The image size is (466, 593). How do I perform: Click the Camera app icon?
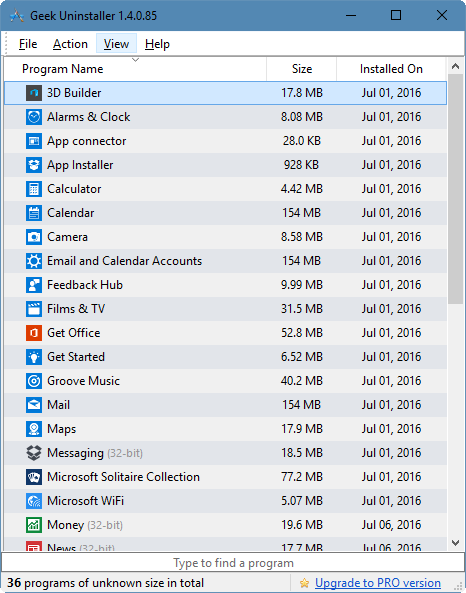click(x=34, y=237)
